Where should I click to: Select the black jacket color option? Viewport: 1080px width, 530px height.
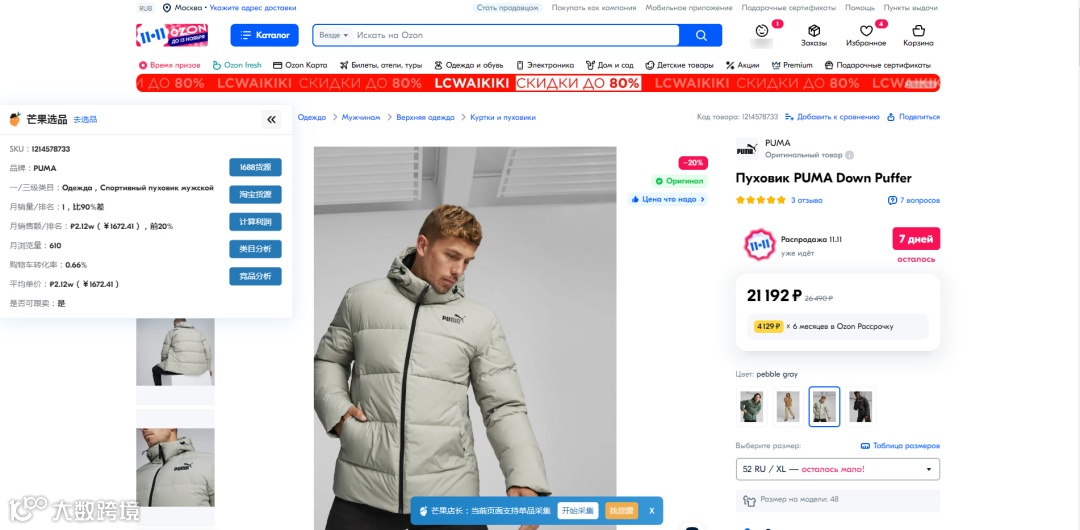[x=861, y=407]
